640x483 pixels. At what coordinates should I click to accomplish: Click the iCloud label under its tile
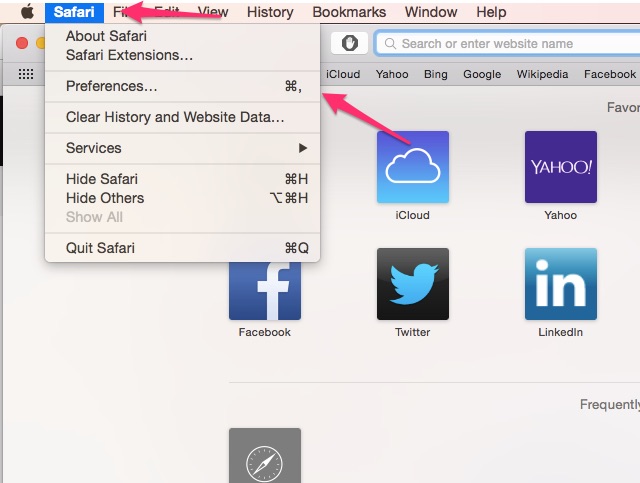(412, 215)
